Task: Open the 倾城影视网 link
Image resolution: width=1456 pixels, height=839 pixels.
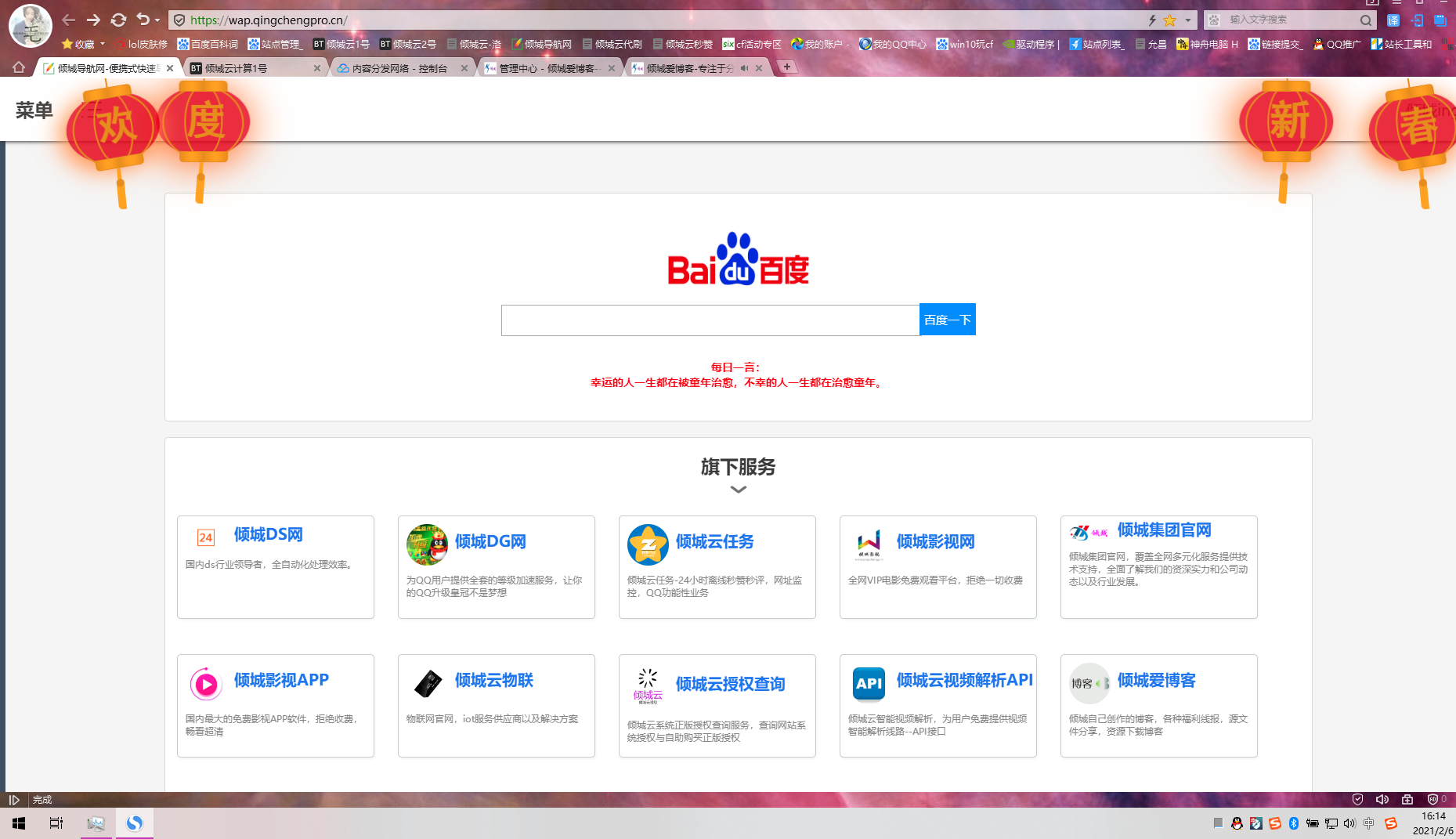Action: click(936, 541)
